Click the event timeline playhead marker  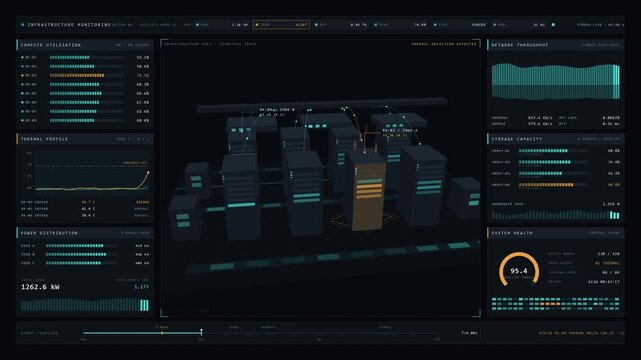pyautogui.click(x=201, y=332)
